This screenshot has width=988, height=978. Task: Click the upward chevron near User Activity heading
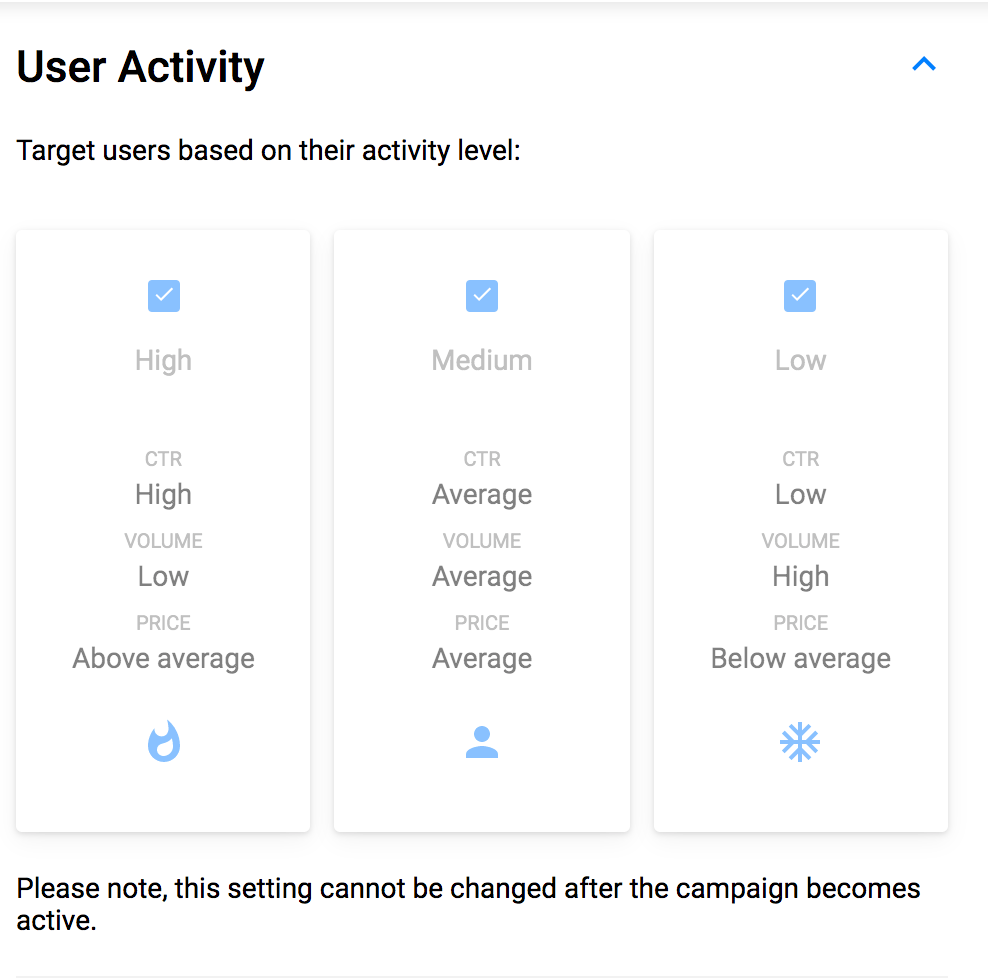pyautogui.click(x=923, y=64)
